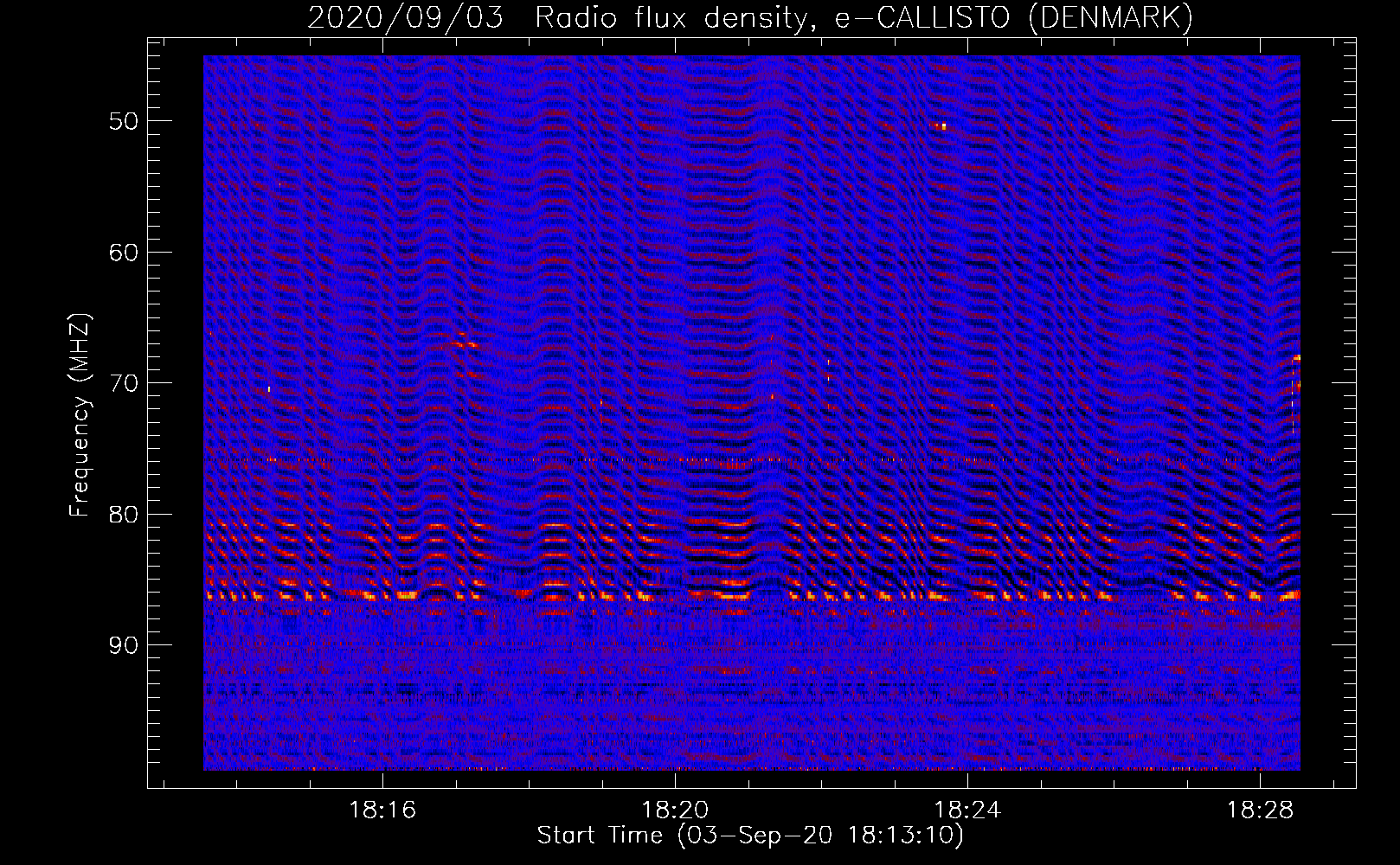The image size is (1400, 865).
Task: Click the bright spot near 68 MHz at right edge
Action: click(1297, 357)
